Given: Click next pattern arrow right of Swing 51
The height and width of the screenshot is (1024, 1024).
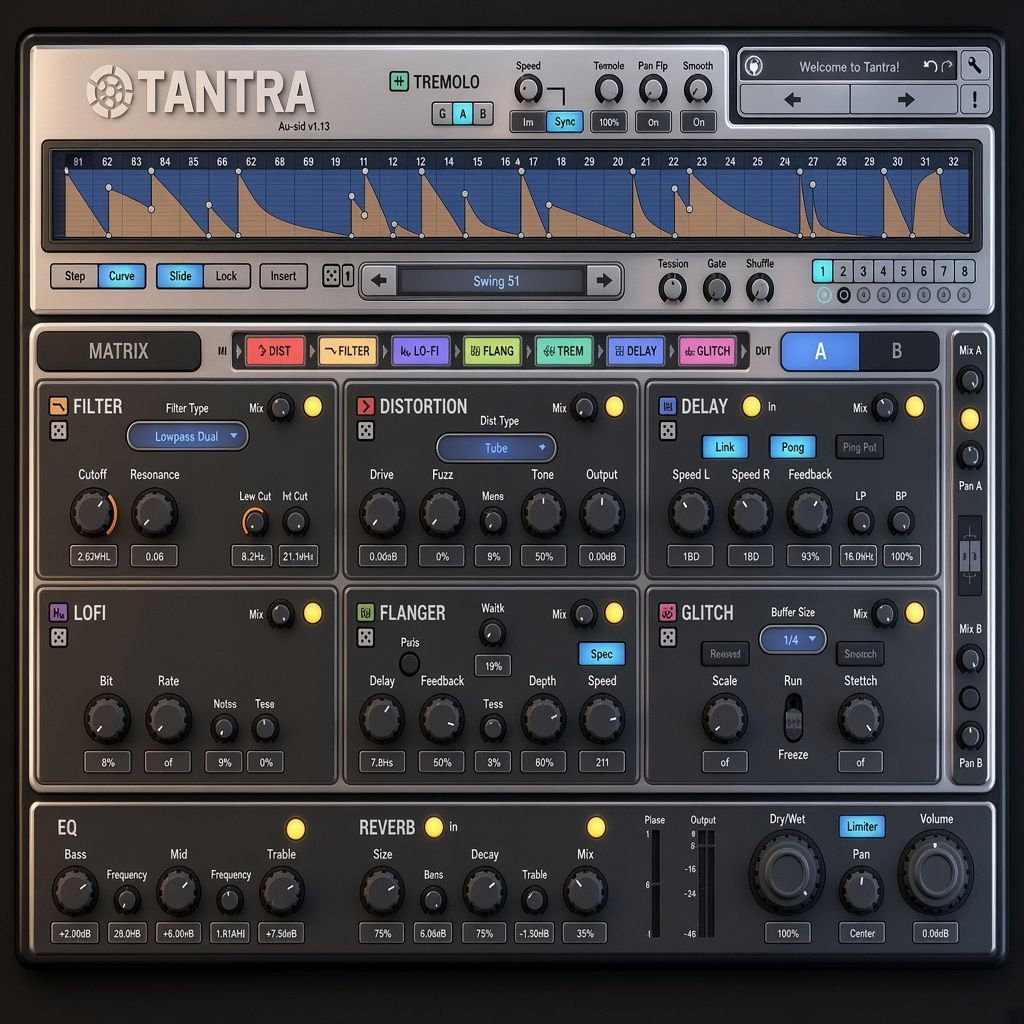Looking at the screenshot, I should (x=603, y=281).
